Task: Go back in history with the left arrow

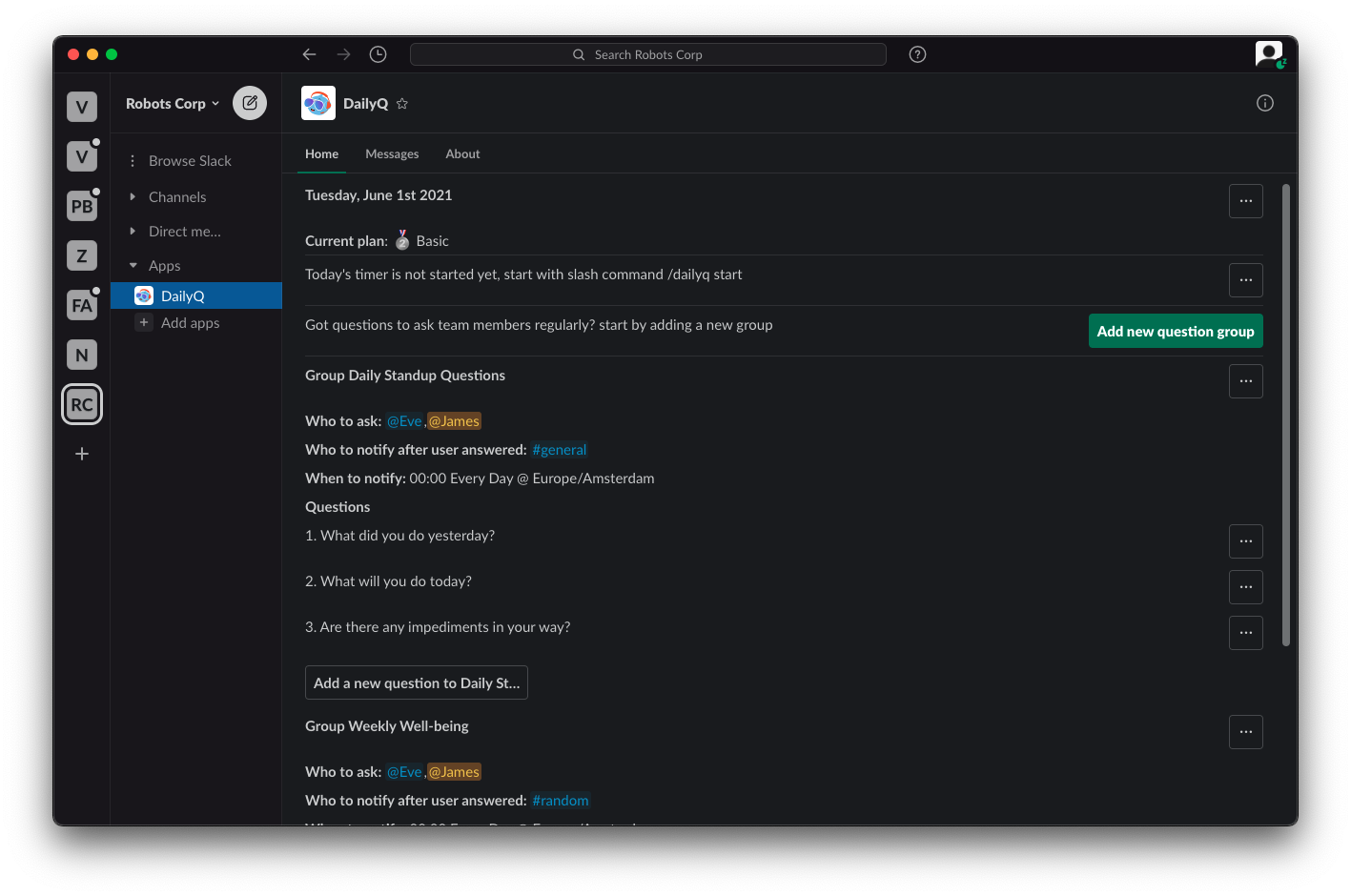Action: click(x=309, y=54)
